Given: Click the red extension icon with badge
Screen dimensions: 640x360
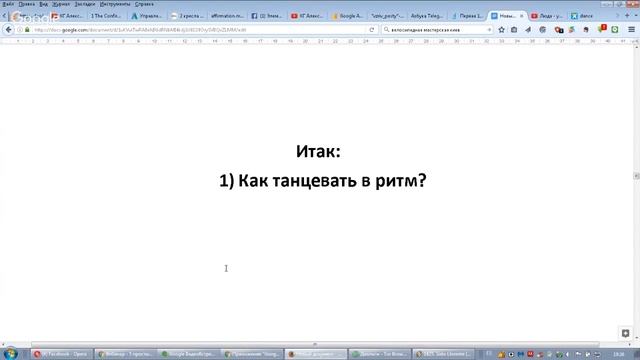Looking at the screenshot, I should [x=559, y=30].
